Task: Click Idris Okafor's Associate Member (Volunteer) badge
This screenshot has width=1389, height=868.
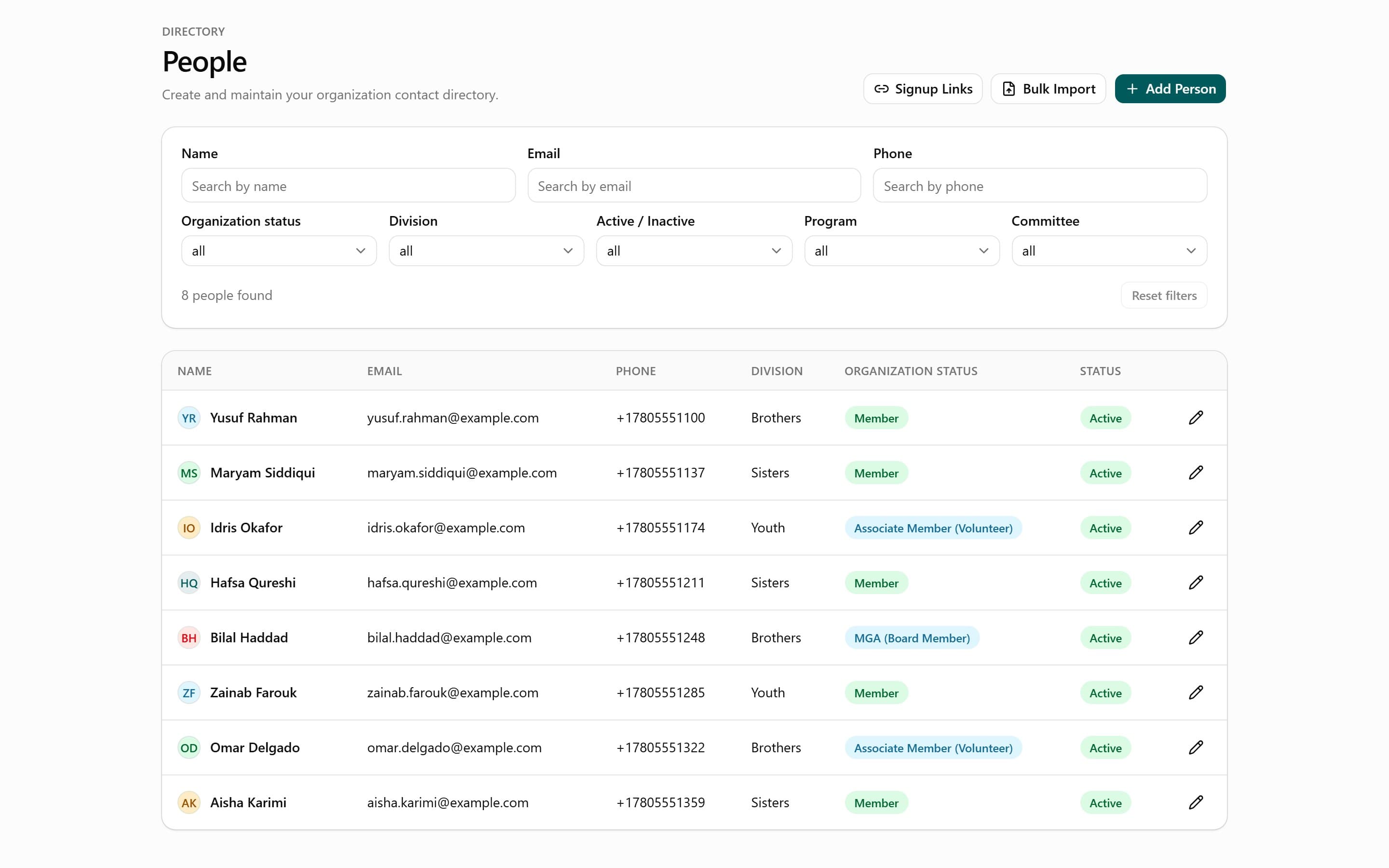Action: pyautogui.click(x=933, y=528)
